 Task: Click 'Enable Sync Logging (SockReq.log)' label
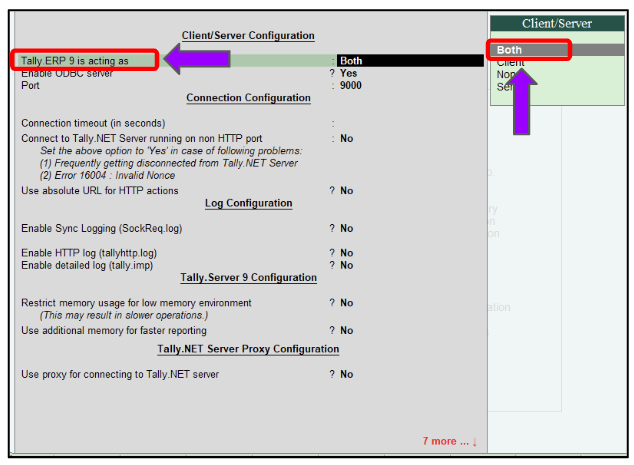coord(101,228)
